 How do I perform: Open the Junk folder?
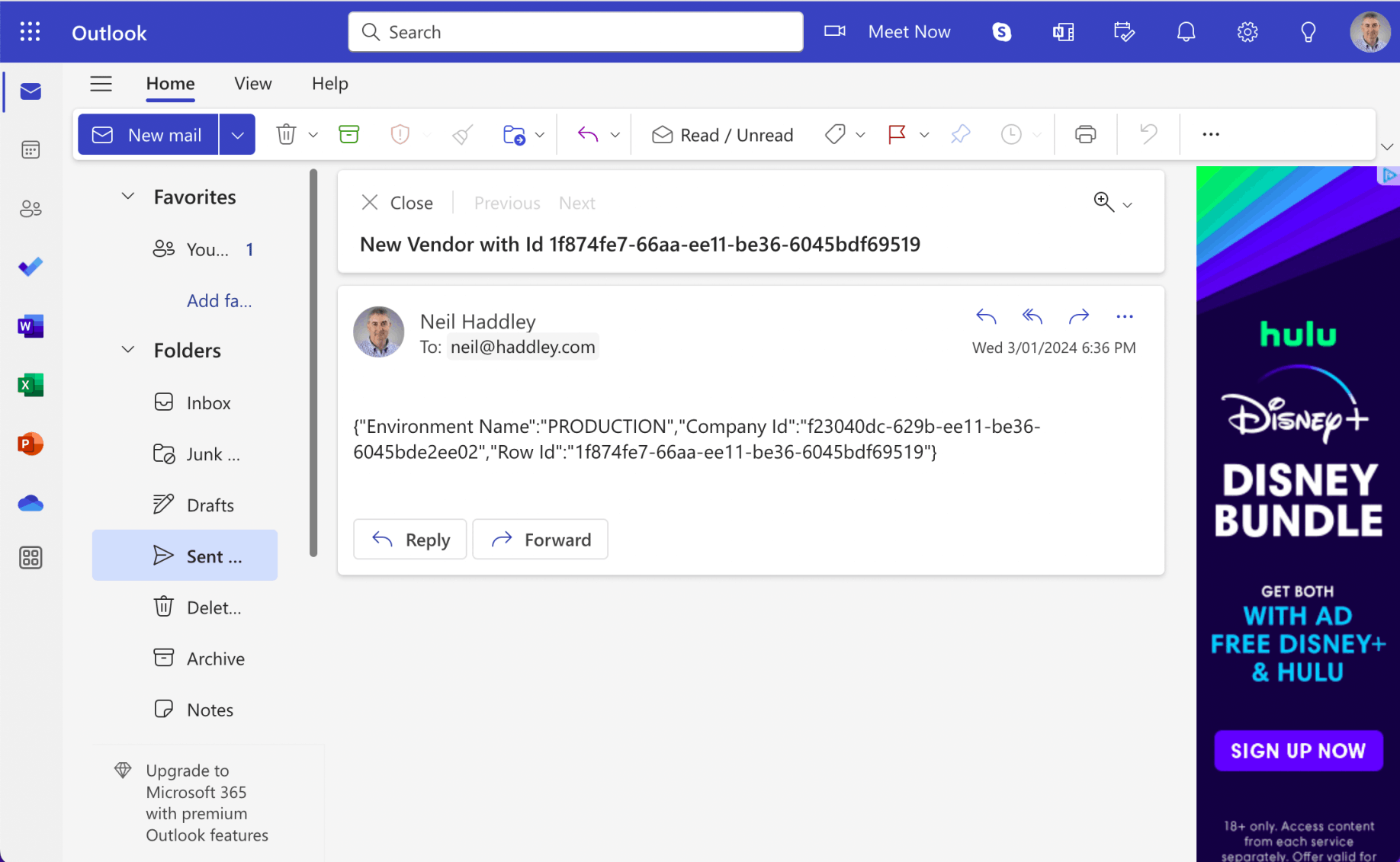point(185,453)
